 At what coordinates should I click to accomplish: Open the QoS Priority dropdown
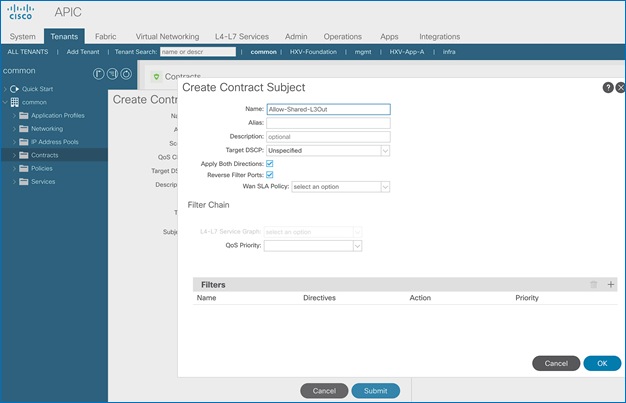point(357,246)
